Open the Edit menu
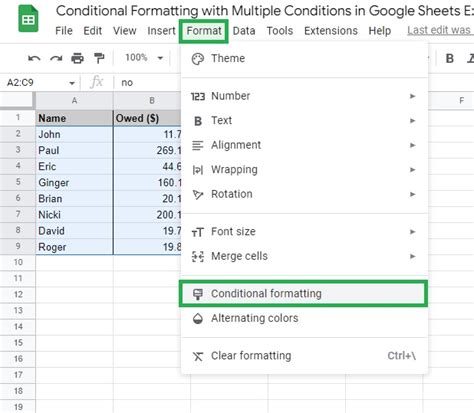 (92, 31)
